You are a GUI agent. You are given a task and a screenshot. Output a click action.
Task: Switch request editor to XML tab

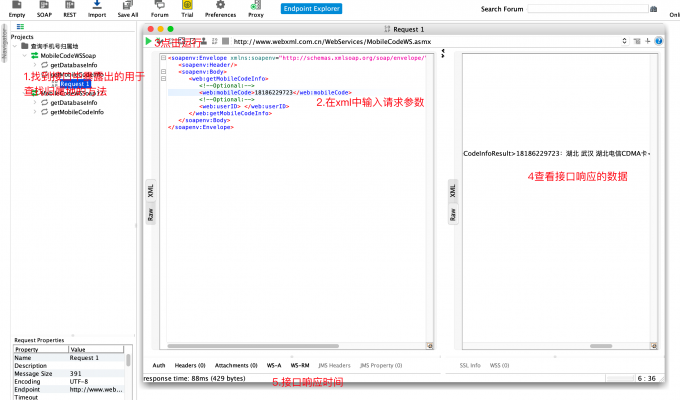(x=150, y=190)
